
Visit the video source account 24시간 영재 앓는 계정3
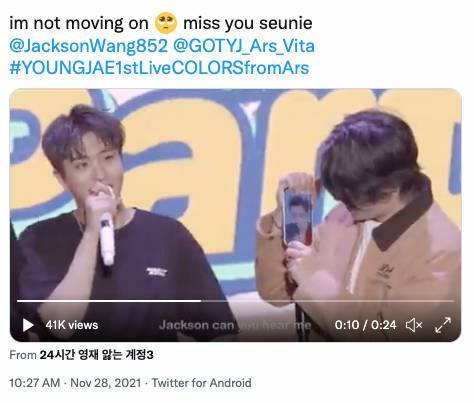tap(97, 355)
